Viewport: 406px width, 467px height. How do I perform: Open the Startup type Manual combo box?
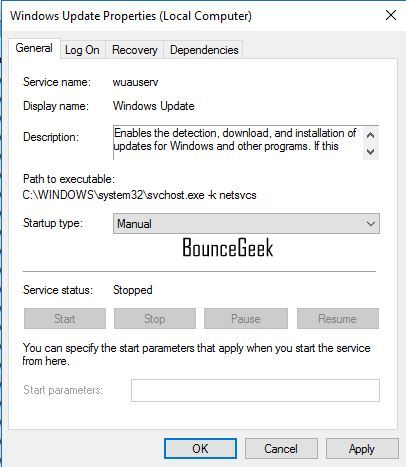click(x=246, y=224)
